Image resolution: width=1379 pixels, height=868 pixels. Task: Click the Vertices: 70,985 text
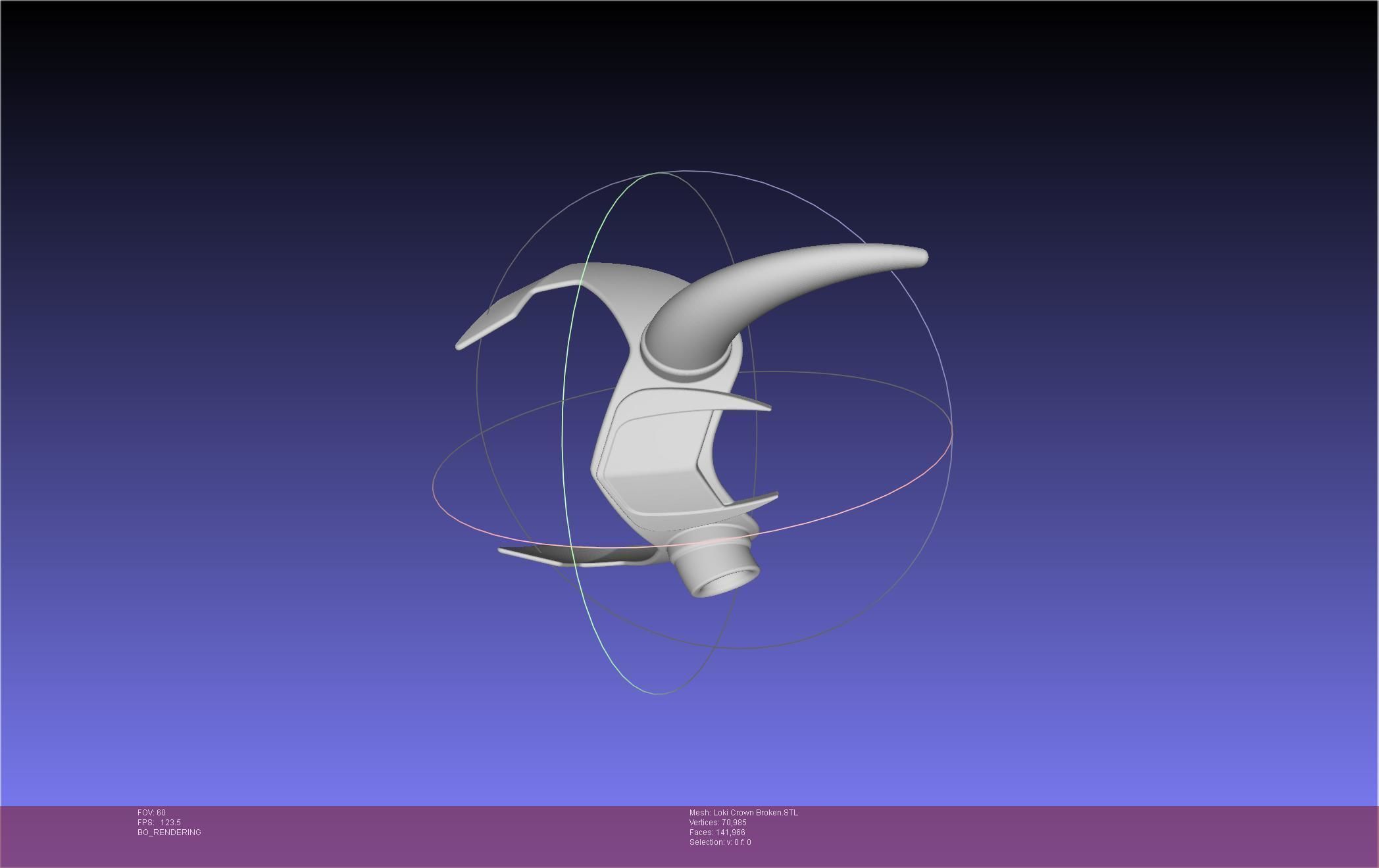click(718, 823)
